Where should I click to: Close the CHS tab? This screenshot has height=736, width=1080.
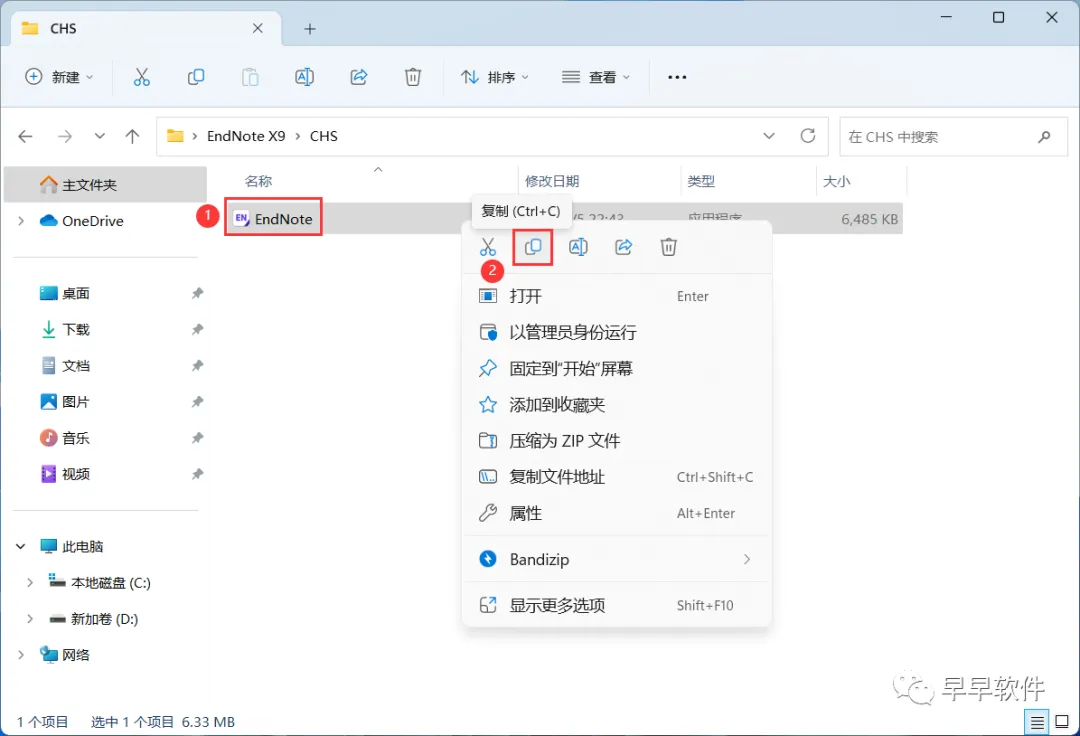pyautogui.click(x=258, y=28)
